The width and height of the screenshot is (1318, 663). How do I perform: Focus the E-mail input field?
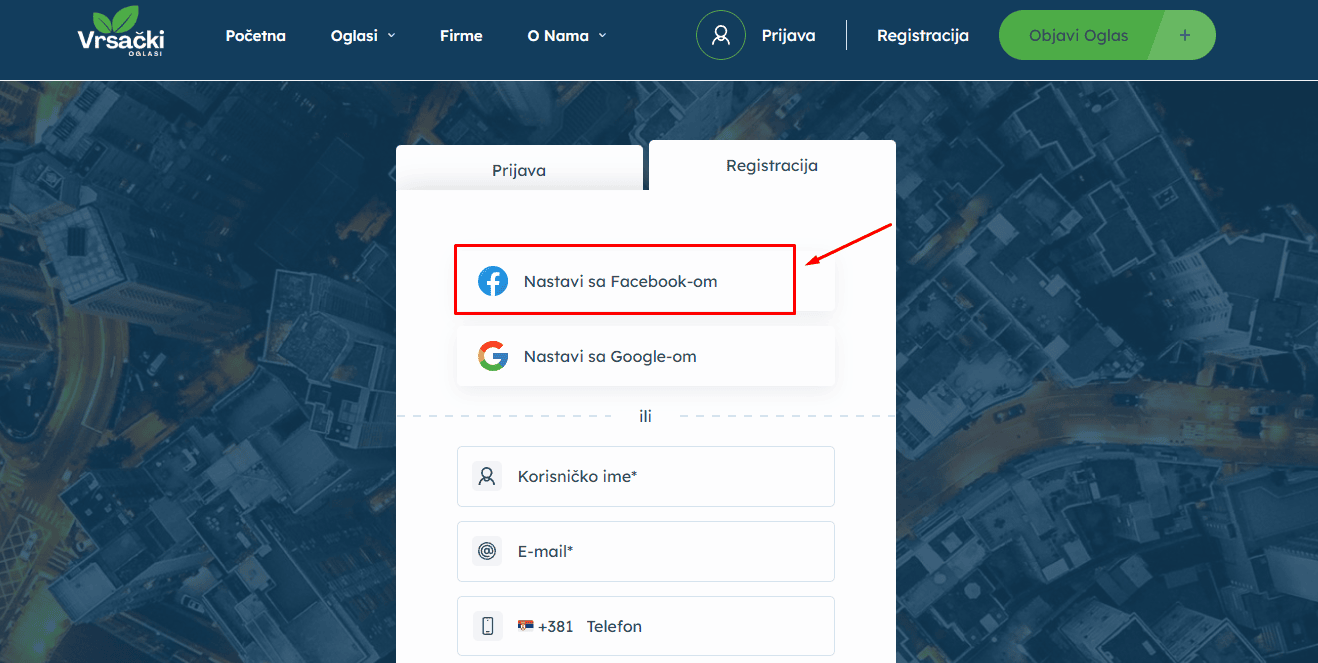click(x=646, y=551)
